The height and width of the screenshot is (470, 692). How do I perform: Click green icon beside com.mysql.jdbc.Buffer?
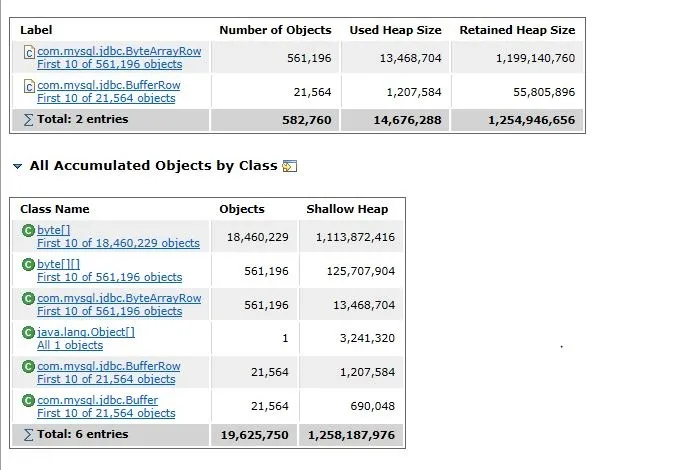pyautogui.click(x=29, y=400)
